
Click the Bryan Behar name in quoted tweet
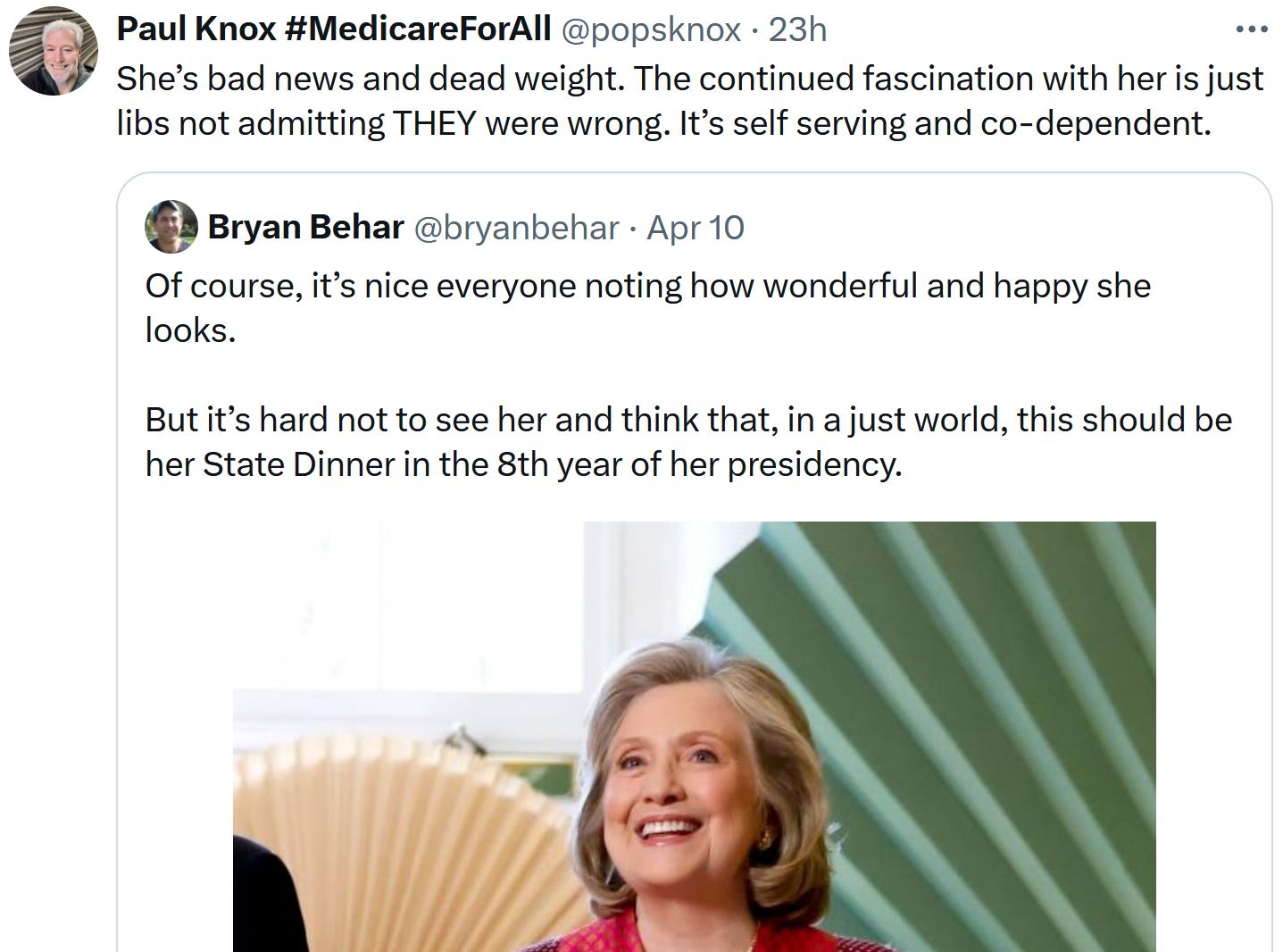tap(305, 228)
